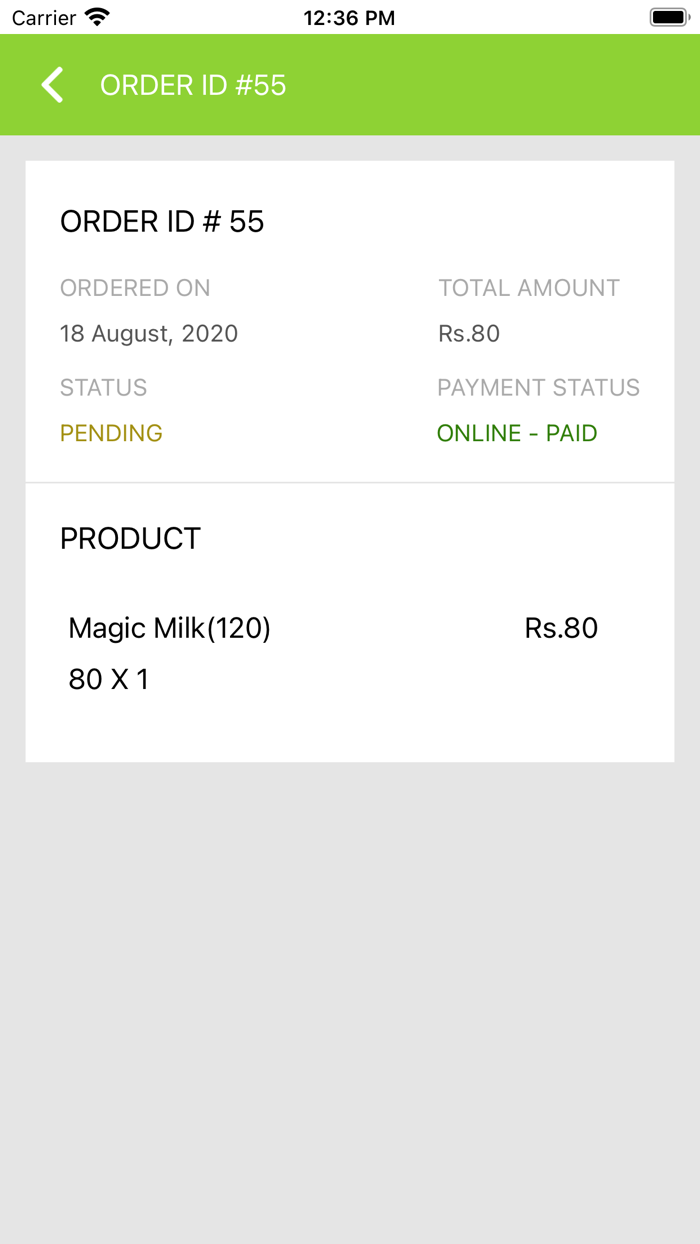The image size is (700, 1244).
Task: Select the ORDER ID # 55 card heading
Action: pos(162,221)
